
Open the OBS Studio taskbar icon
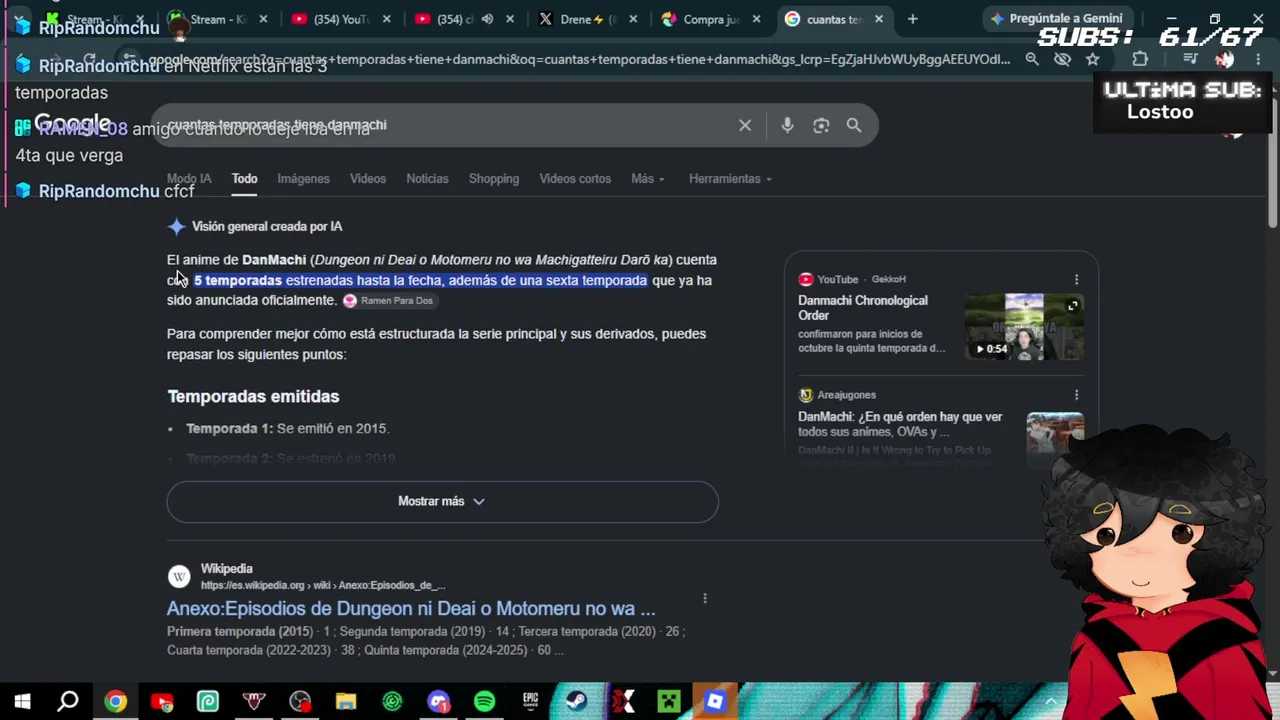tap(300, 702)
